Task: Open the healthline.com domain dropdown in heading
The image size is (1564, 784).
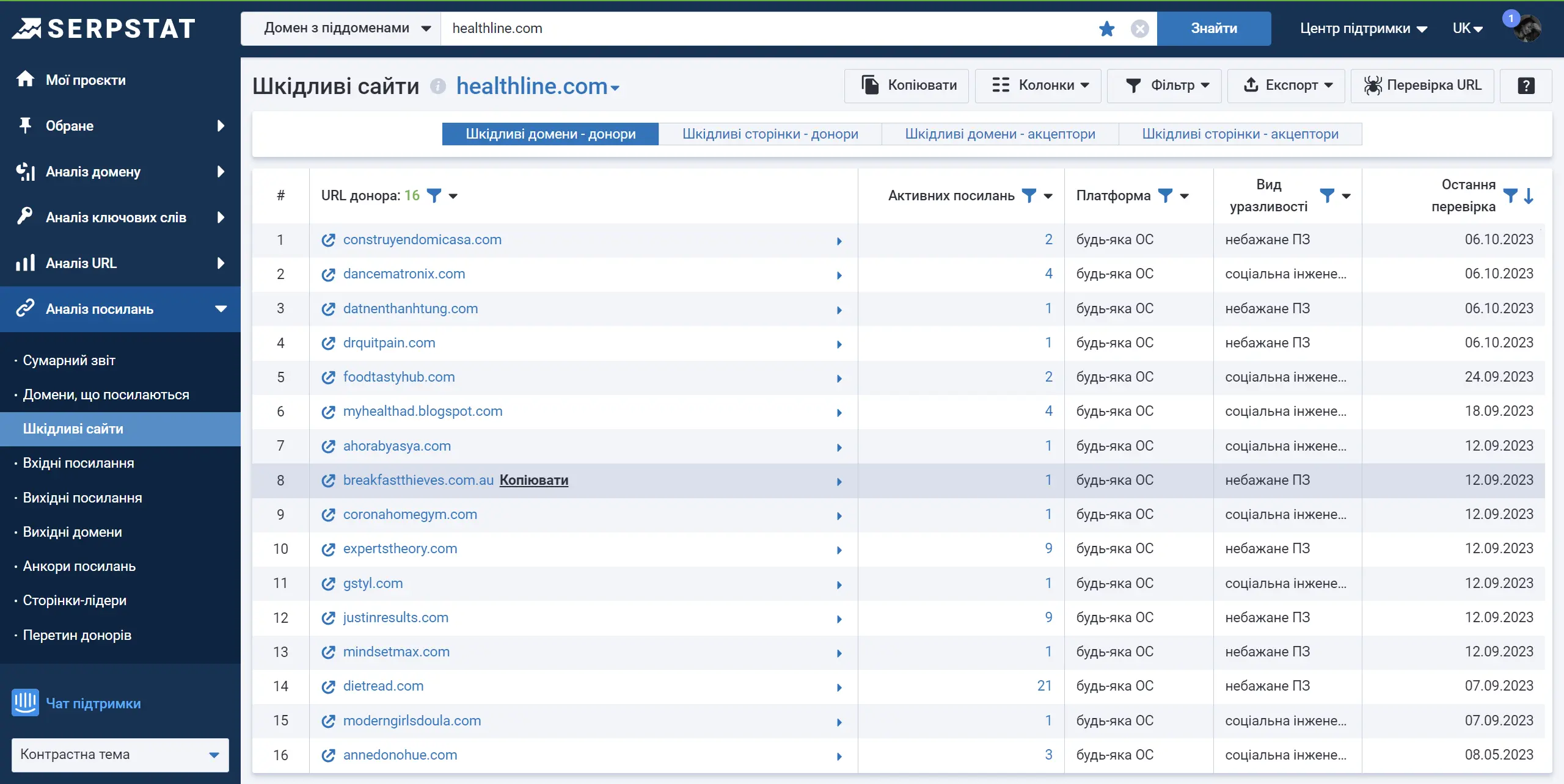Action: [x=538, y=86]
